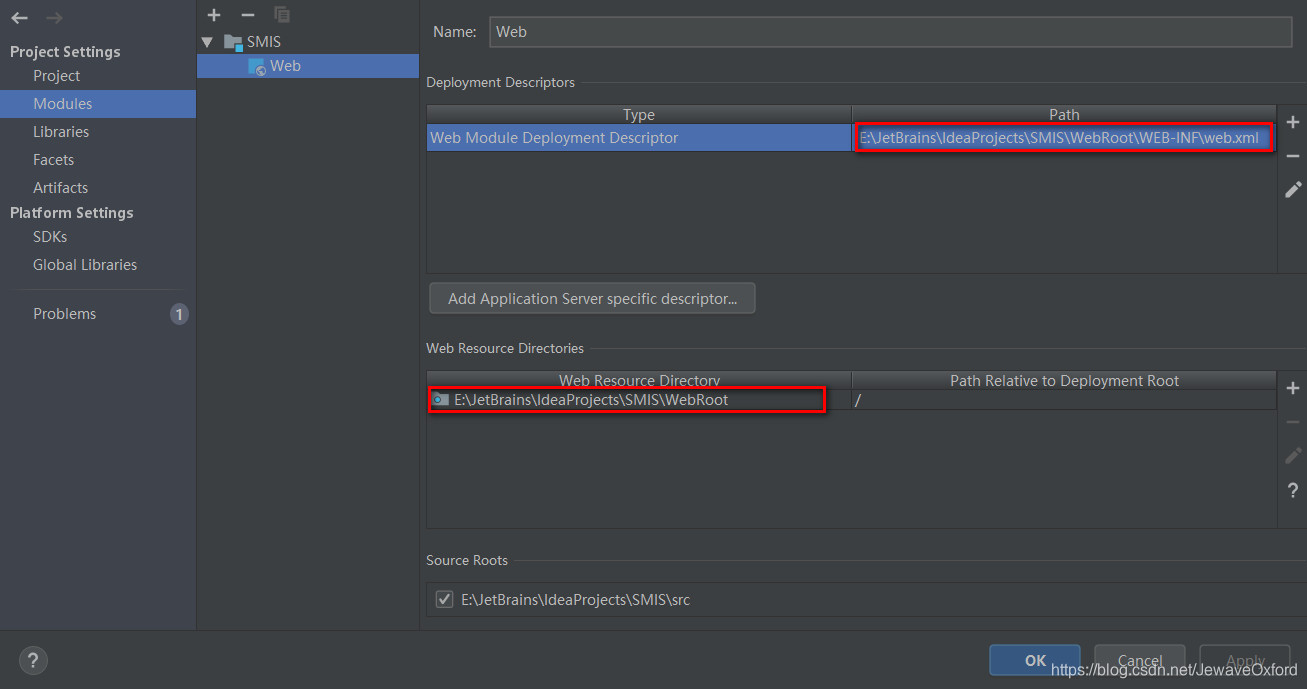Open the SDKs platform settings page

(50, 237)
